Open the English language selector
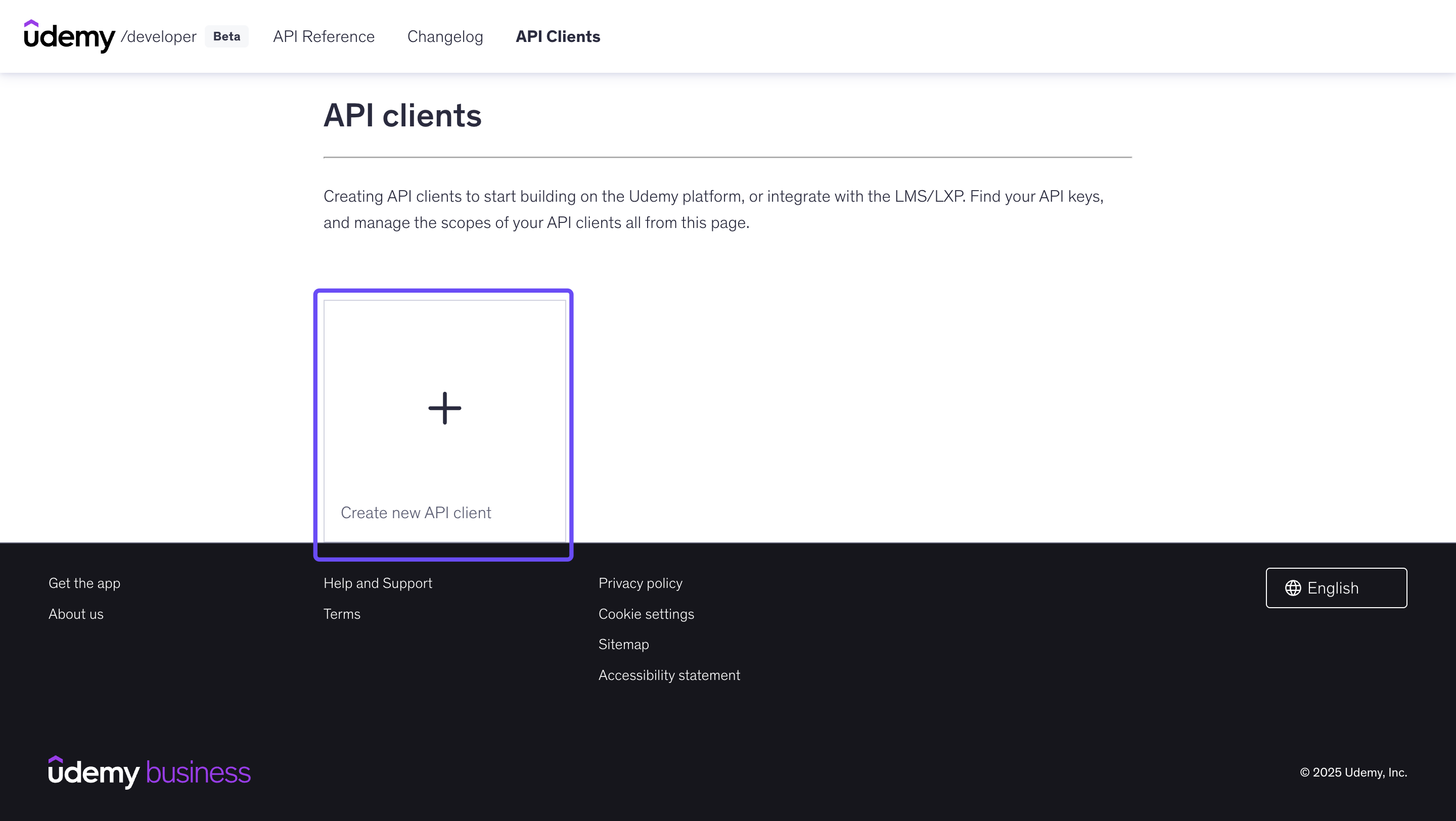 coord(1336,587)
